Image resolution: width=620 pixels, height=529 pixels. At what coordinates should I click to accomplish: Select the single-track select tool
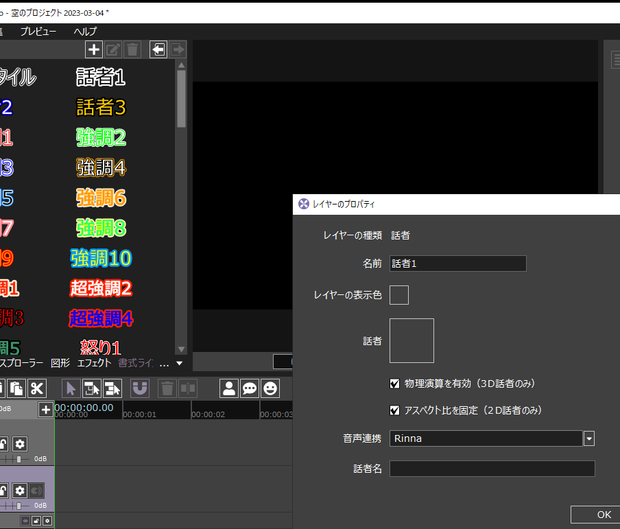91,389
